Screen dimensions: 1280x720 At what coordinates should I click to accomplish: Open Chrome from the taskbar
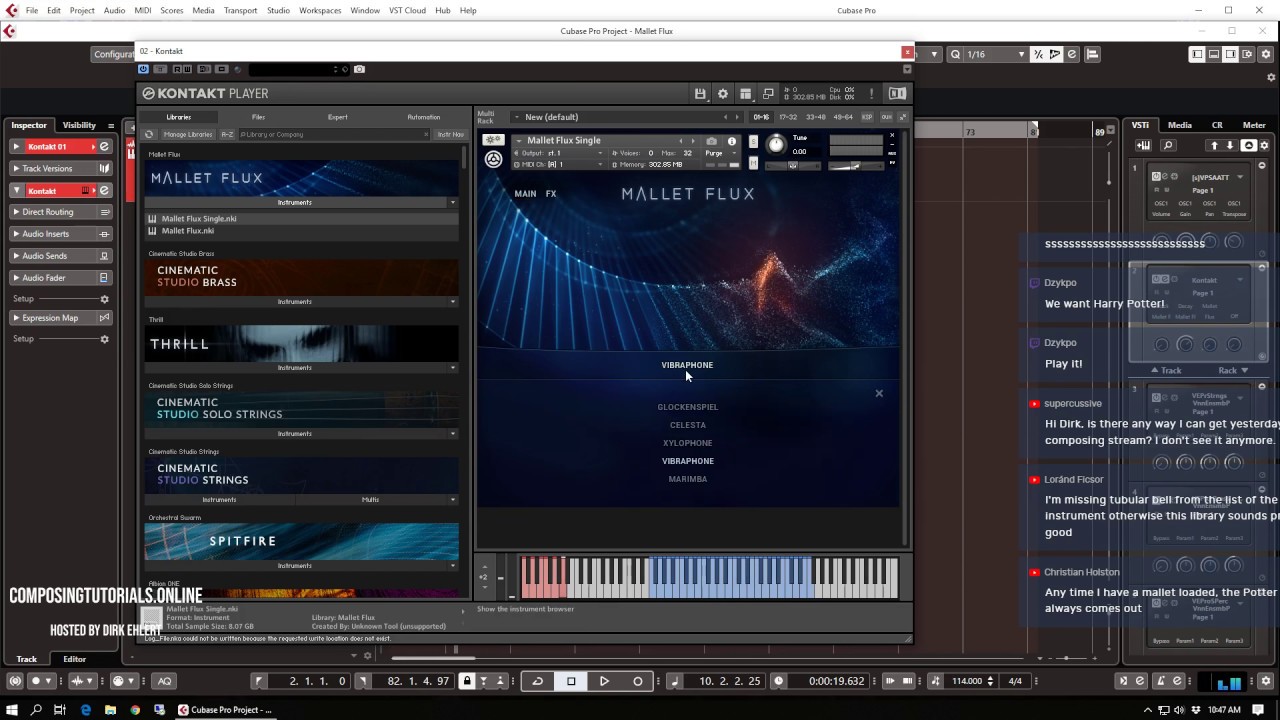coord(135,710)
